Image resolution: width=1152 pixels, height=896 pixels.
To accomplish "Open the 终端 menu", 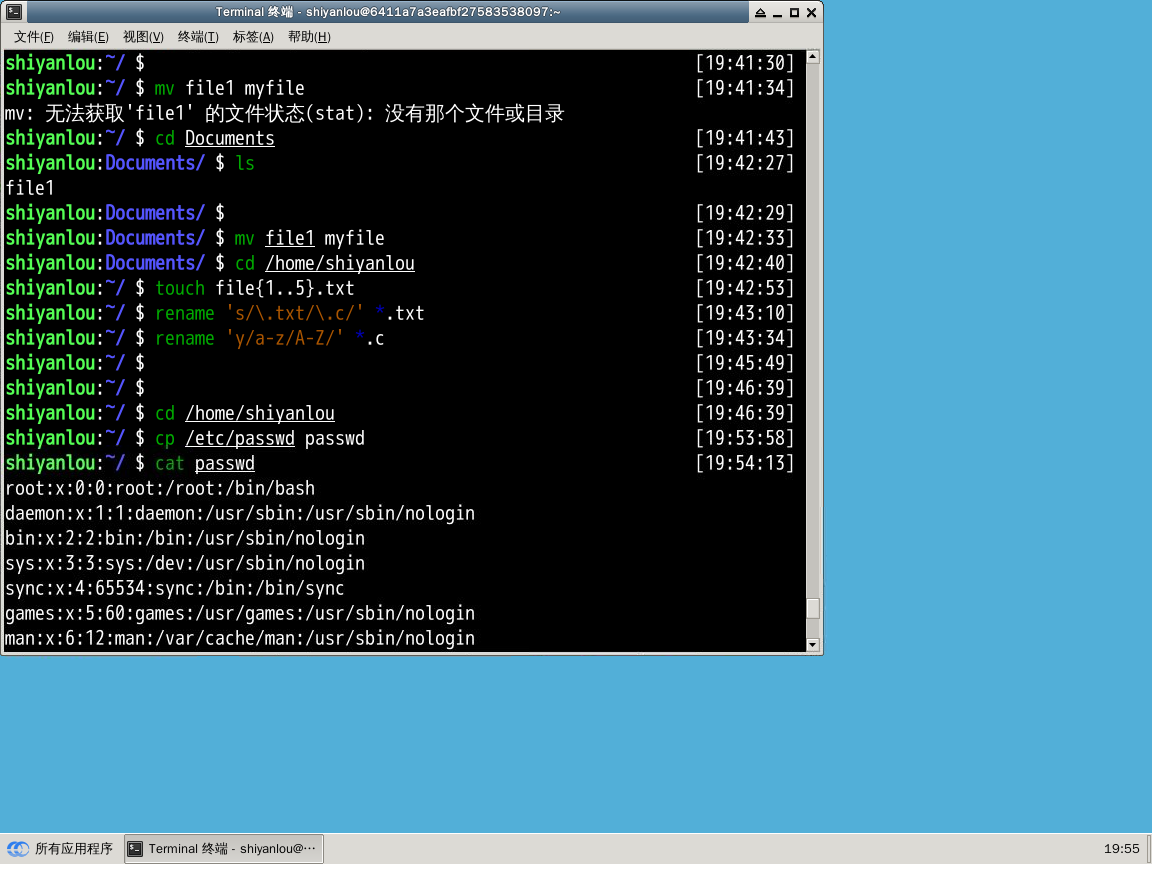I will [197, 36].
